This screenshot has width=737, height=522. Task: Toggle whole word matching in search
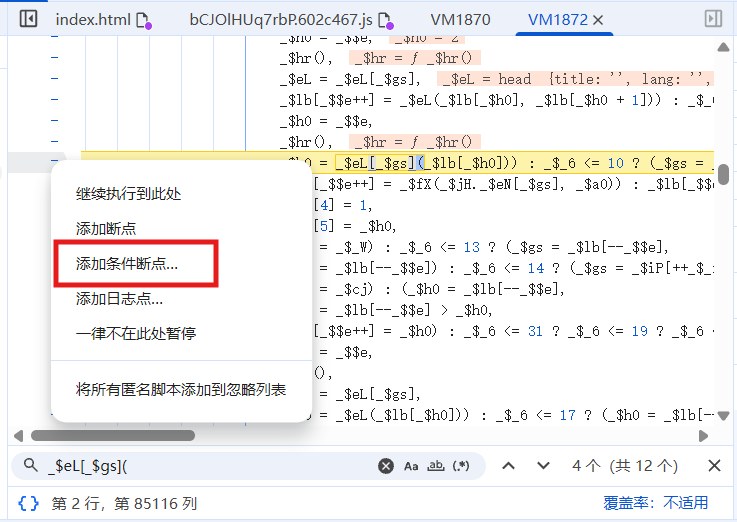coord(436,466)
